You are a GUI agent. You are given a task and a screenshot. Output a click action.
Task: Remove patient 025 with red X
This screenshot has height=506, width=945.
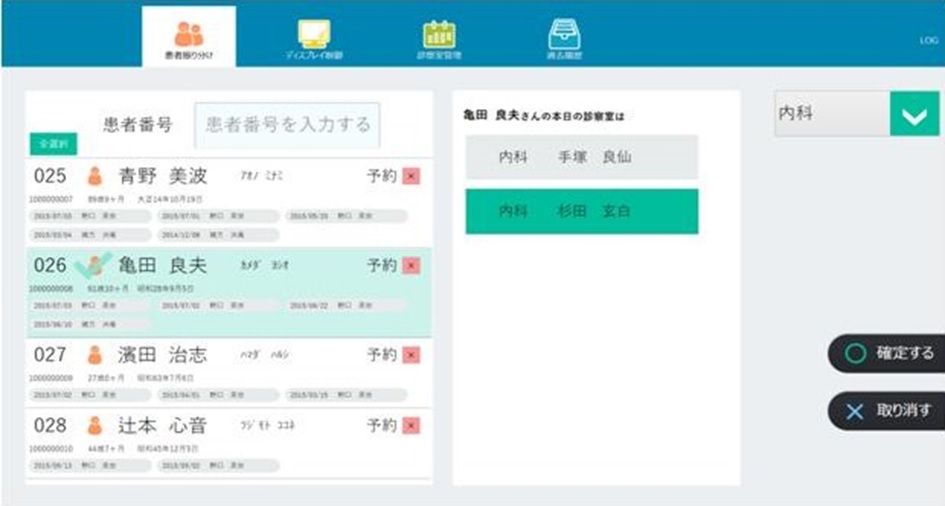pyautogui.click(x=411, y=177)
